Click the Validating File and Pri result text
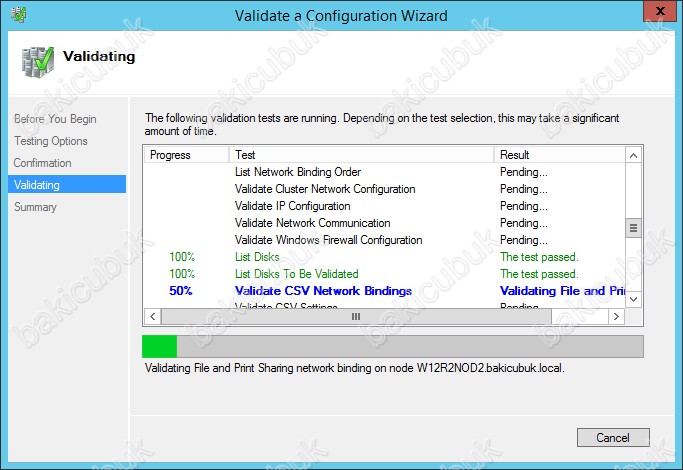The height and width of the screenshot is (470, 683). click(562, 291)
